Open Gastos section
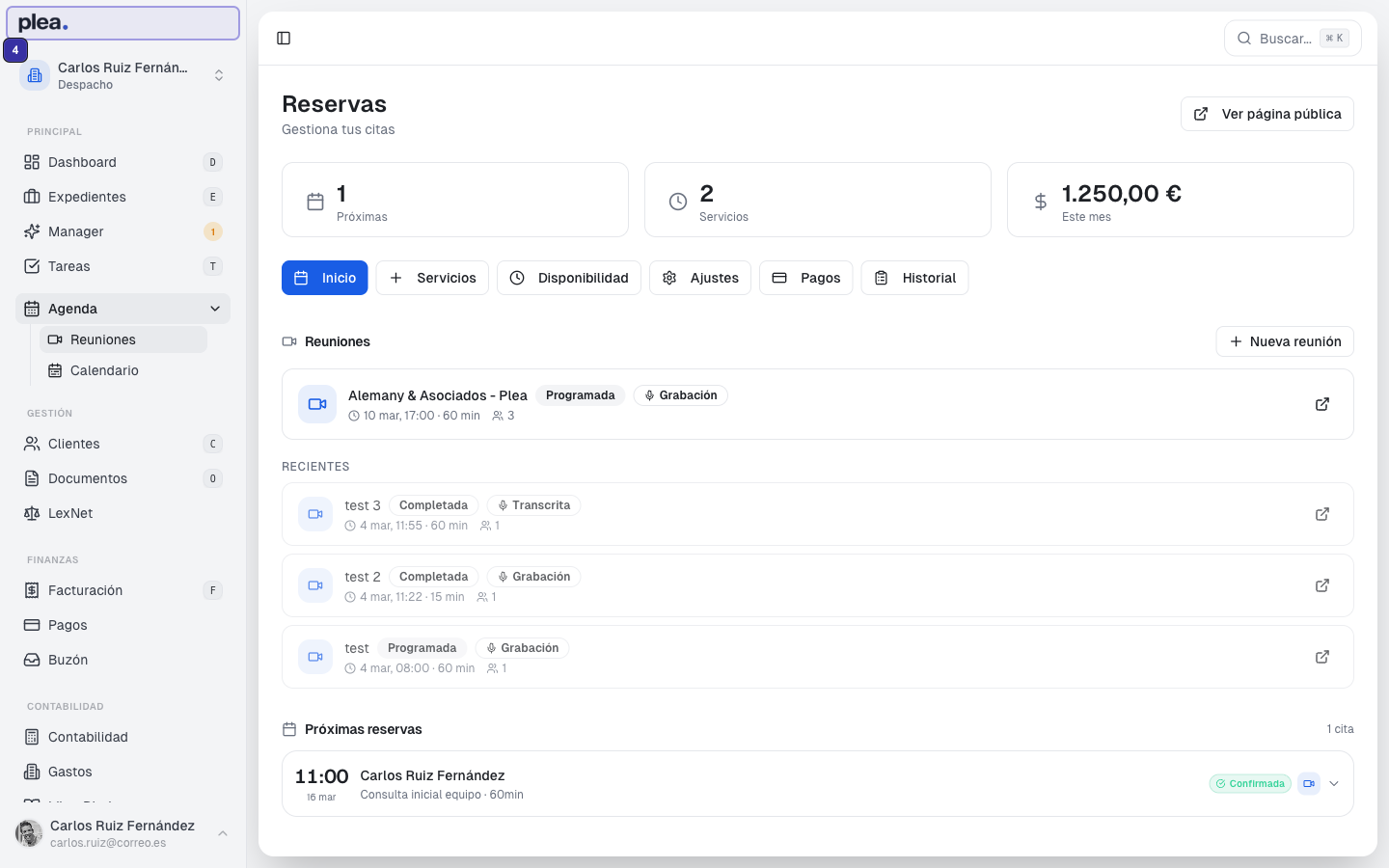1389x868 pixels. click(123, 772)
